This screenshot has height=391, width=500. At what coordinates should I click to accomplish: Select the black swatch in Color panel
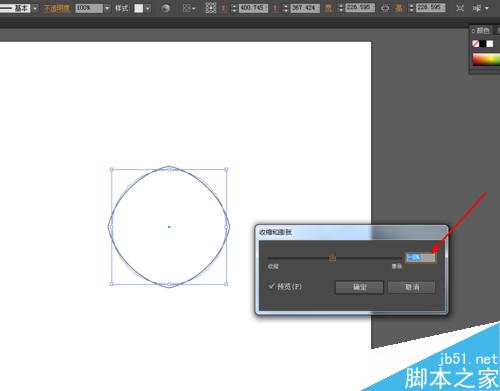[x=483, y=44]
